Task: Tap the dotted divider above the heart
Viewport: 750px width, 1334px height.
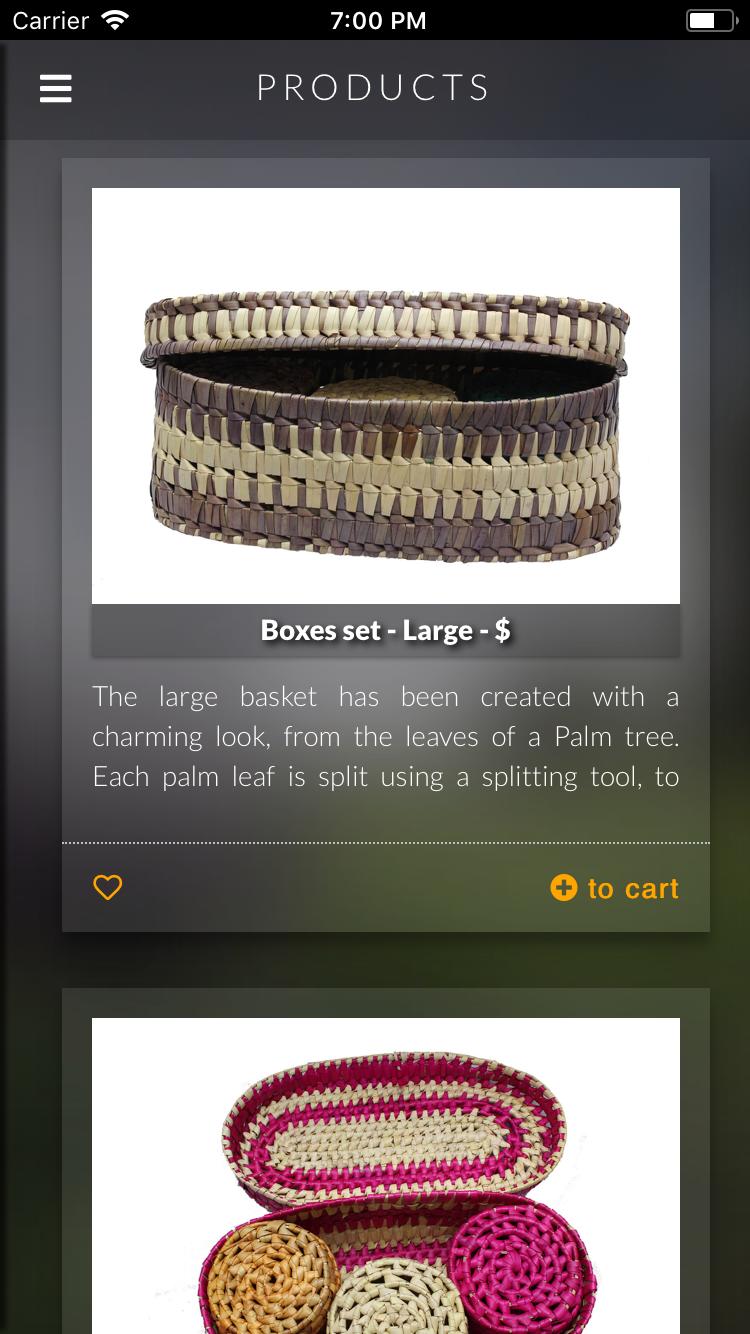Action: click(x=386, y=843)
